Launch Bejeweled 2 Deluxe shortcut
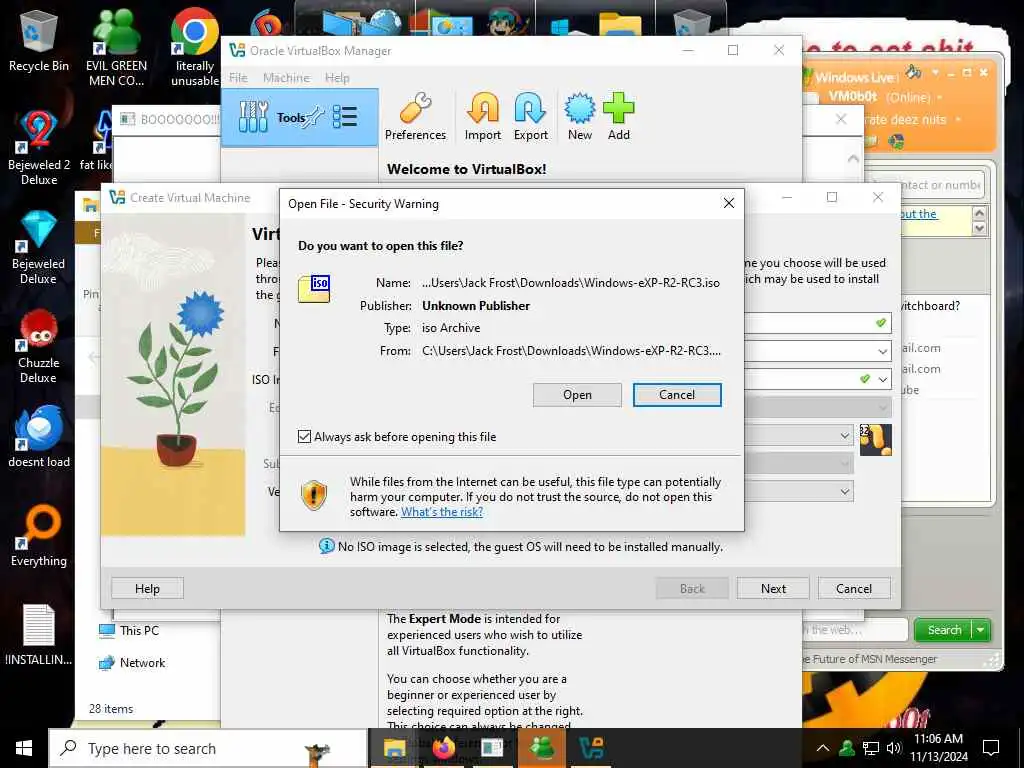Viewport: 1024px width, 768px height. point(39,148)
